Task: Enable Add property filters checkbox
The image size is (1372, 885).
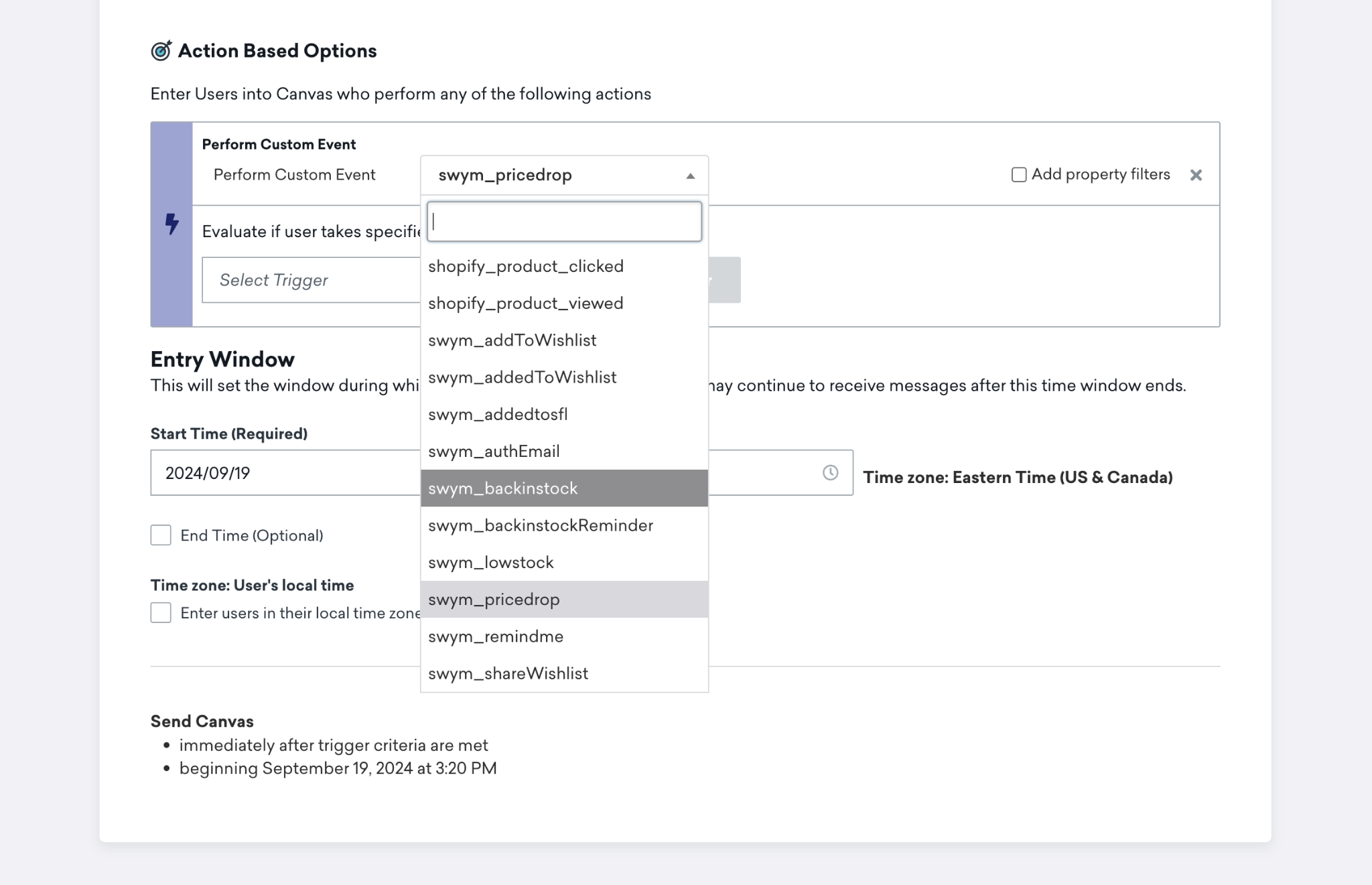Action: pyautogui.click(x=1019, y=175)
